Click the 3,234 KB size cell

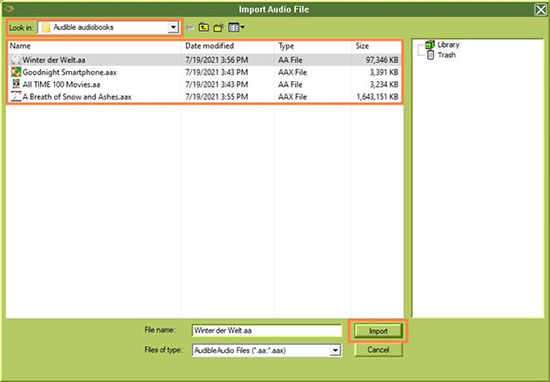coord(384,85)
